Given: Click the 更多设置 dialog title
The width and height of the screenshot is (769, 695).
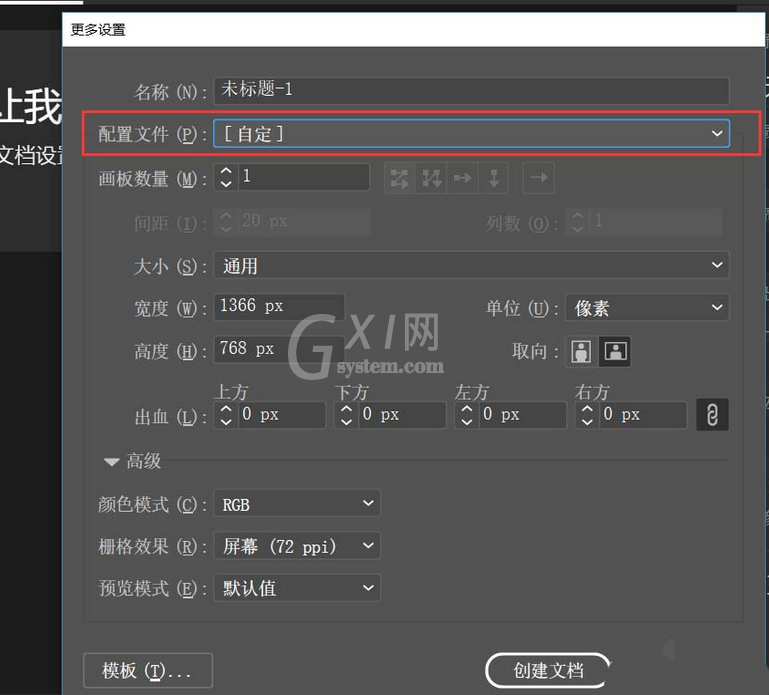Looking at the screenshot, I should tap(98, 30).
